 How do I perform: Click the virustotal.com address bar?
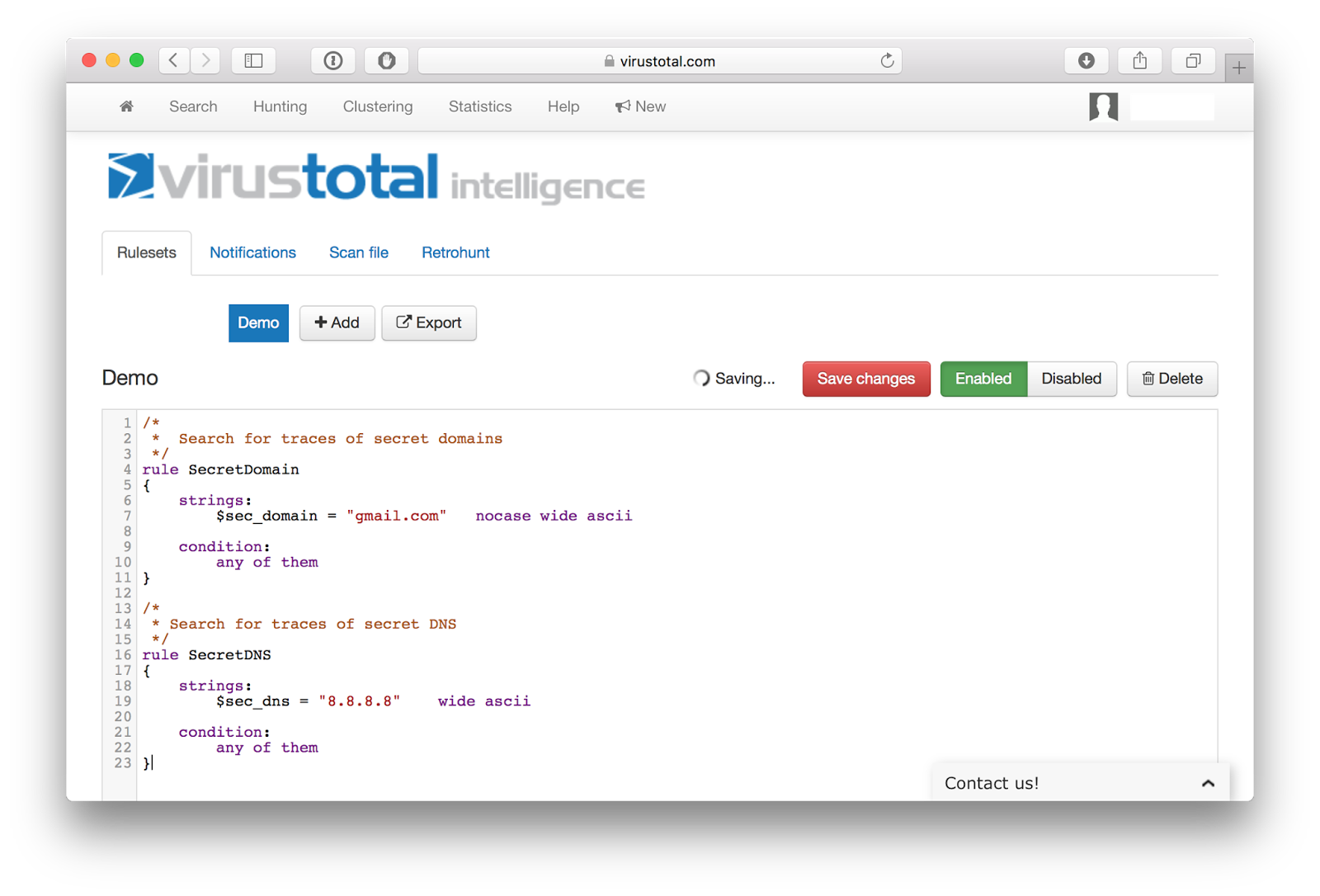point(660,60)
